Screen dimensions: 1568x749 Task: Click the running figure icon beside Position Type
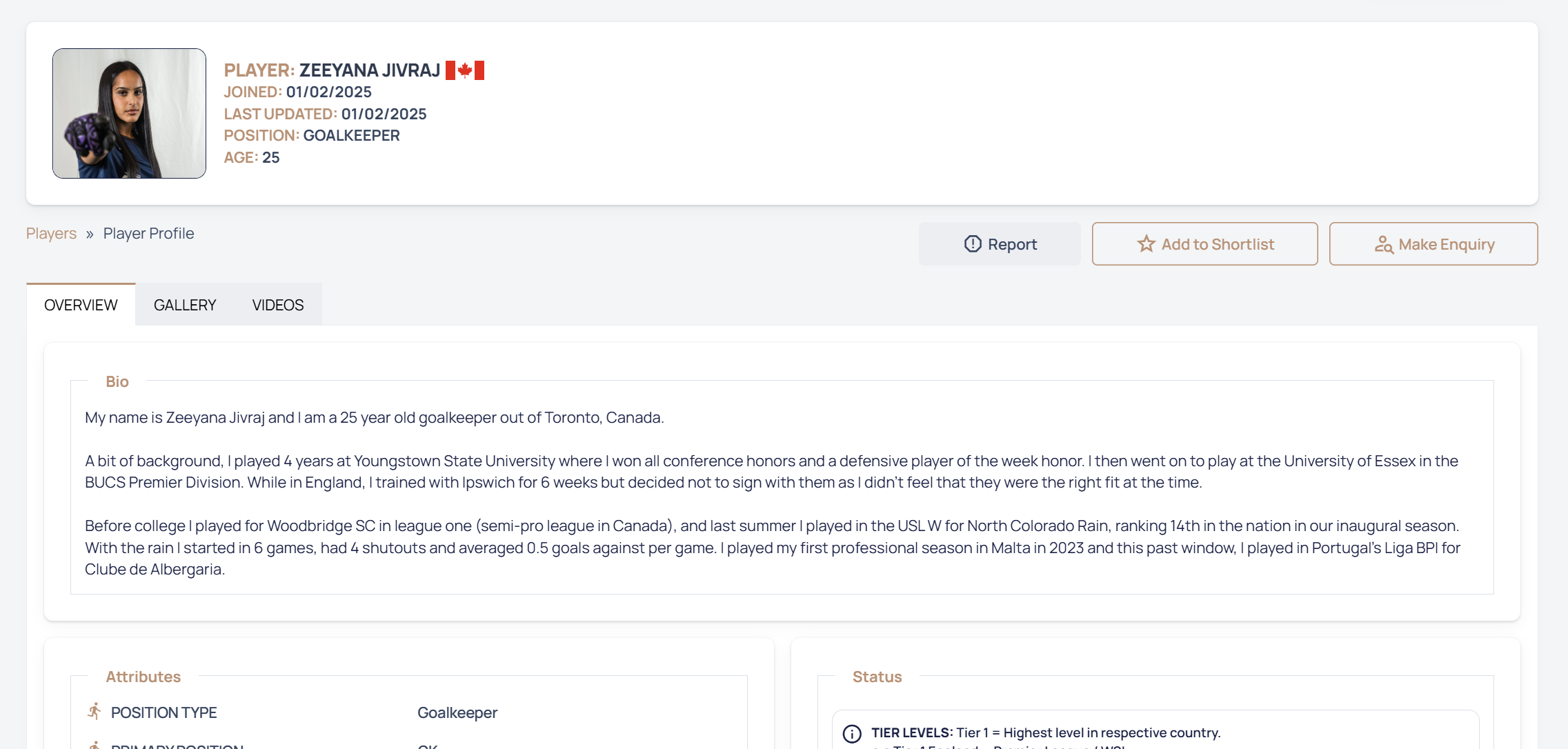point(95,712)
